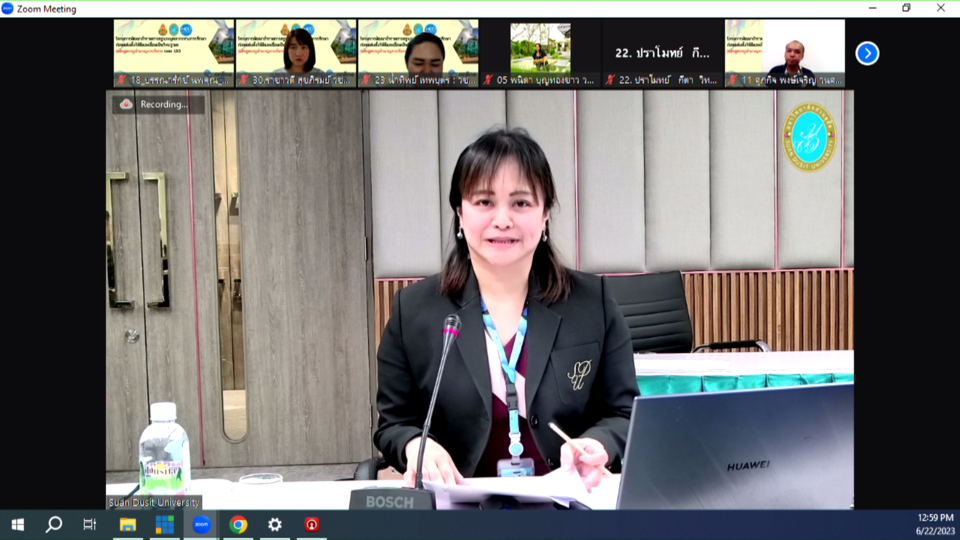960x540 pixels.
Task: Open Google Chrome from the taskbar
Action: tap(238, 525)
